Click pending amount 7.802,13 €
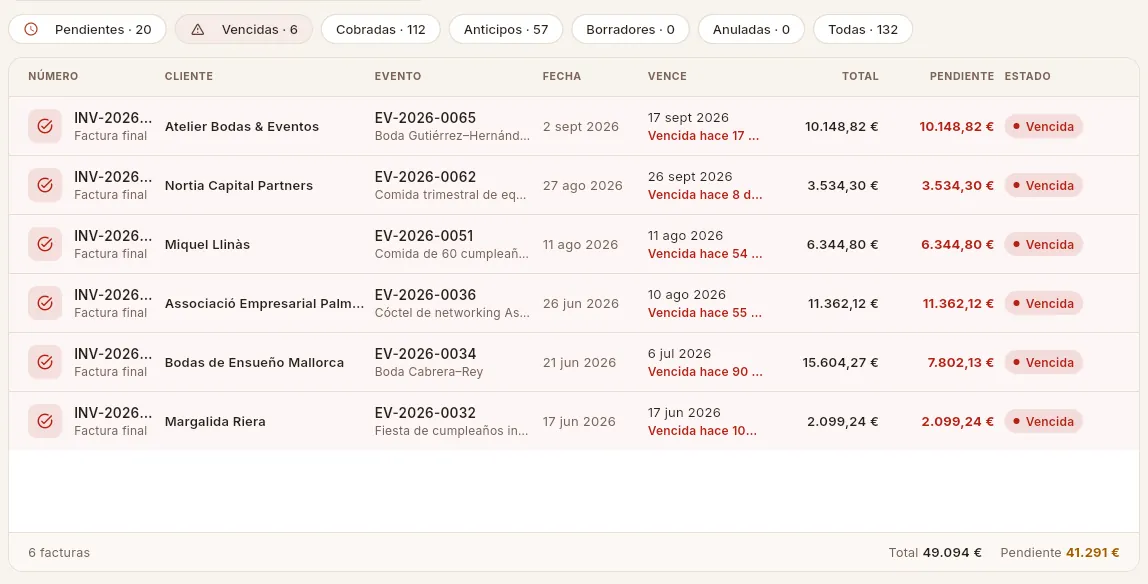Screen dimensions: 1148x584 [961, 362]
